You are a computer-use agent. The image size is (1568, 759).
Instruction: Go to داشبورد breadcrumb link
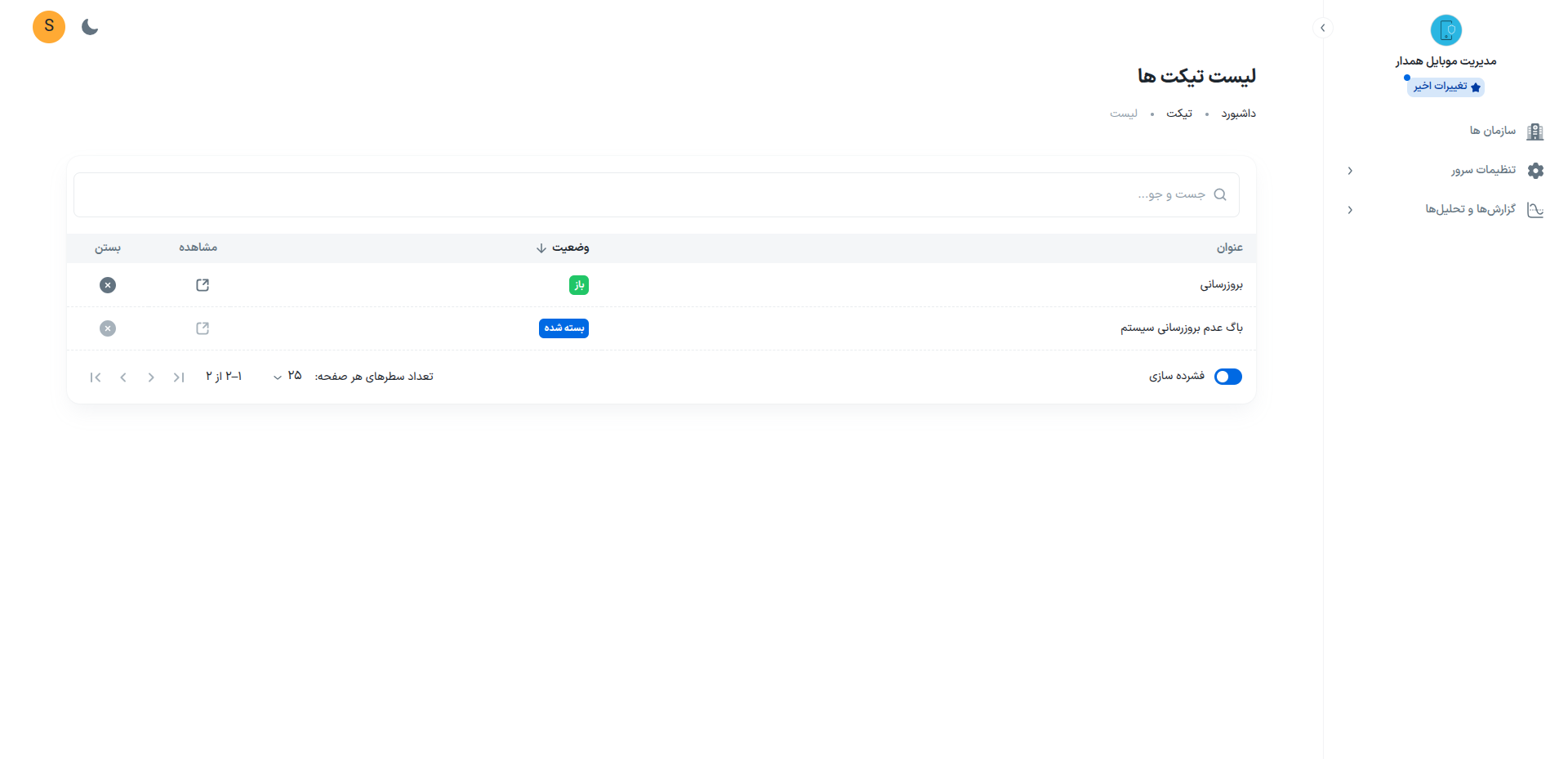pyautogui.click(x=1238, y=114)
